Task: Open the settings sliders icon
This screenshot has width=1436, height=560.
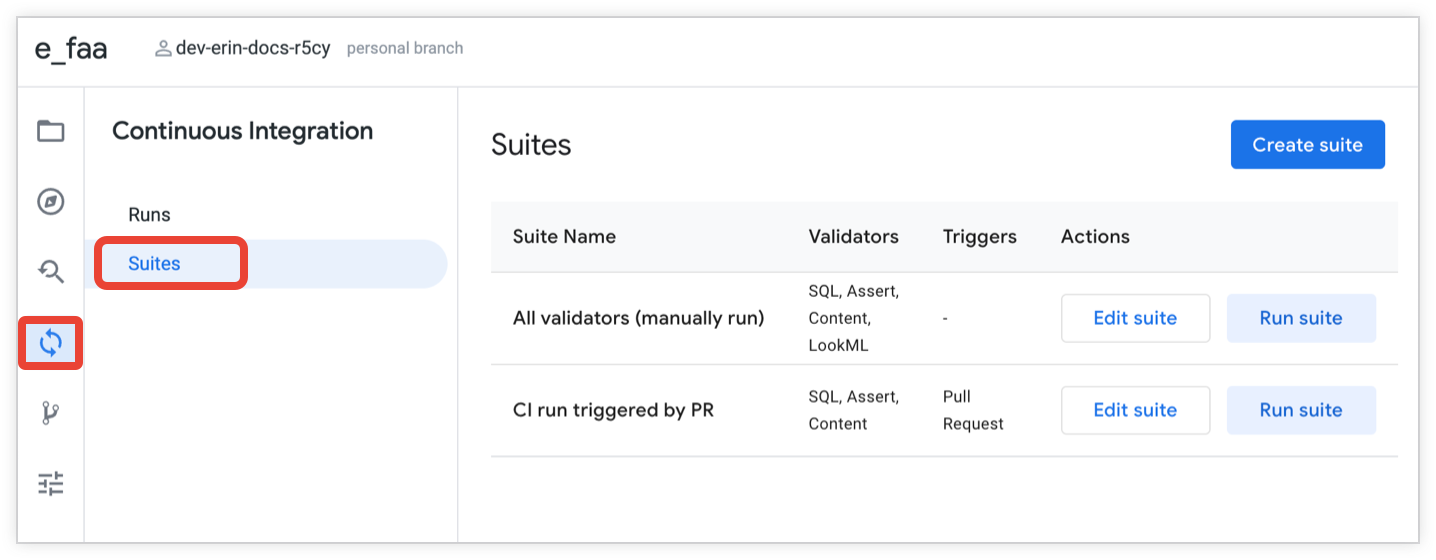Action: [51, 484]
